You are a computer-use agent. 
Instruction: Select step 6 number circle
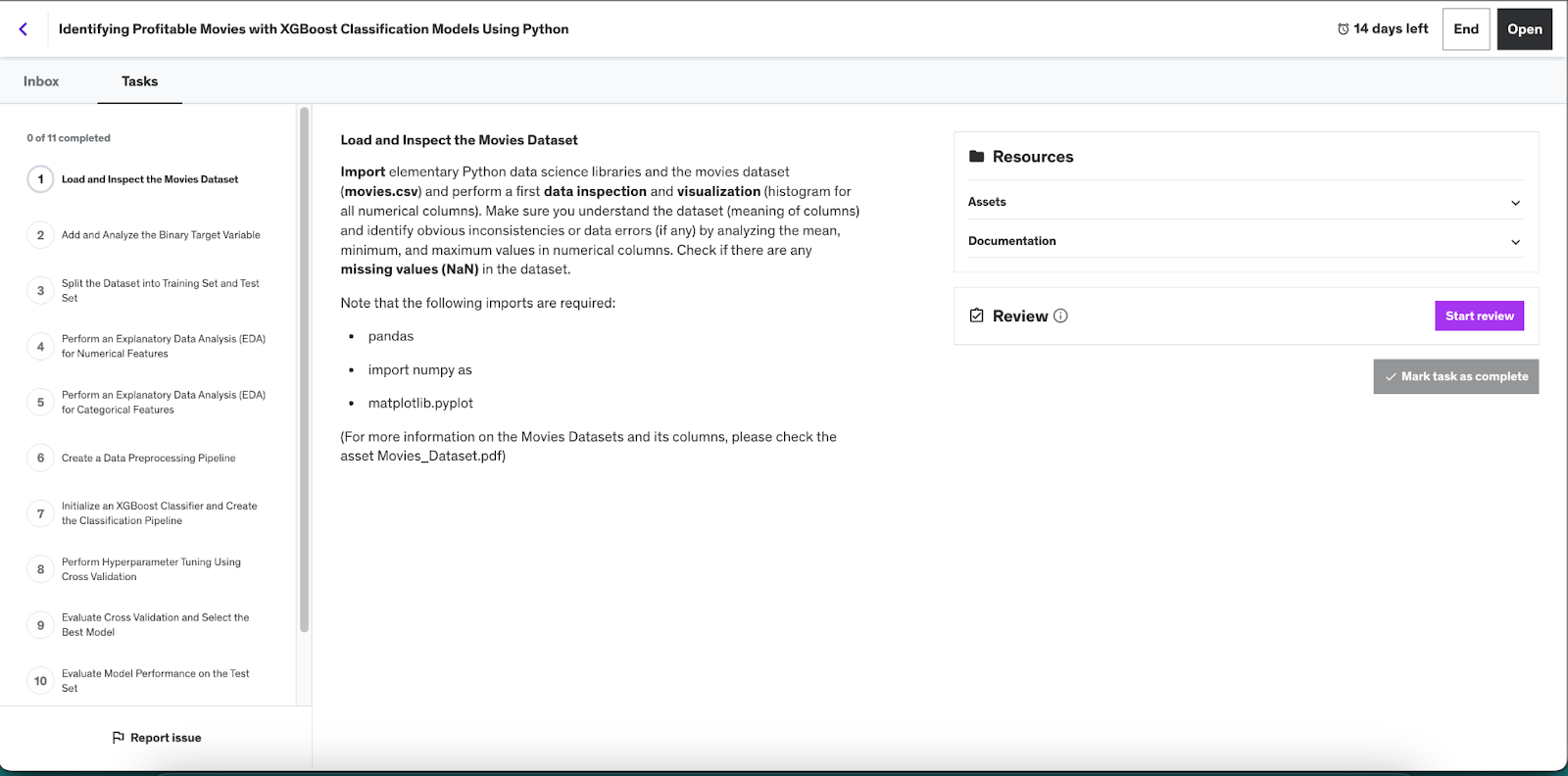pyautogui.click(x=40, y=458)
